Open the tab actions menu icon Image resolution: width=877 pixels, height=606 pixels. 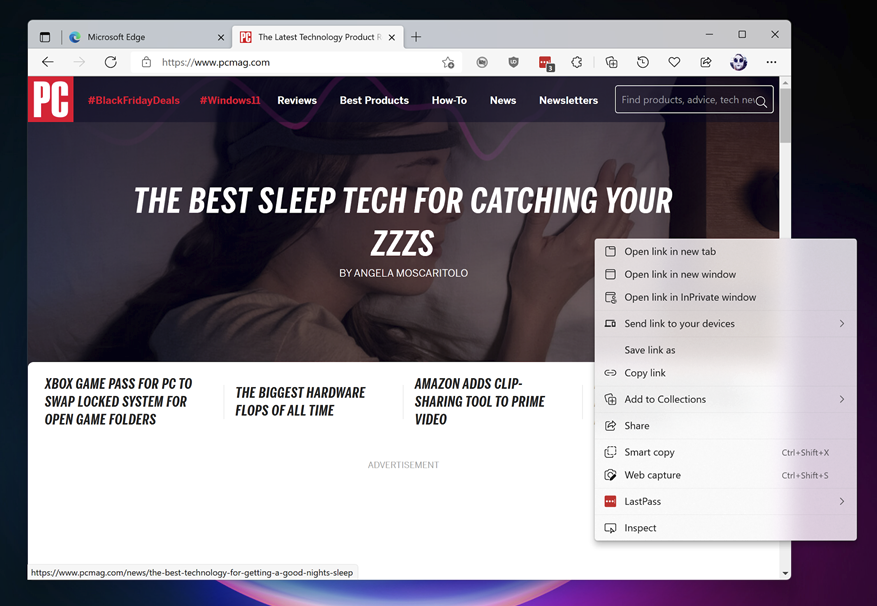point(45,37)
